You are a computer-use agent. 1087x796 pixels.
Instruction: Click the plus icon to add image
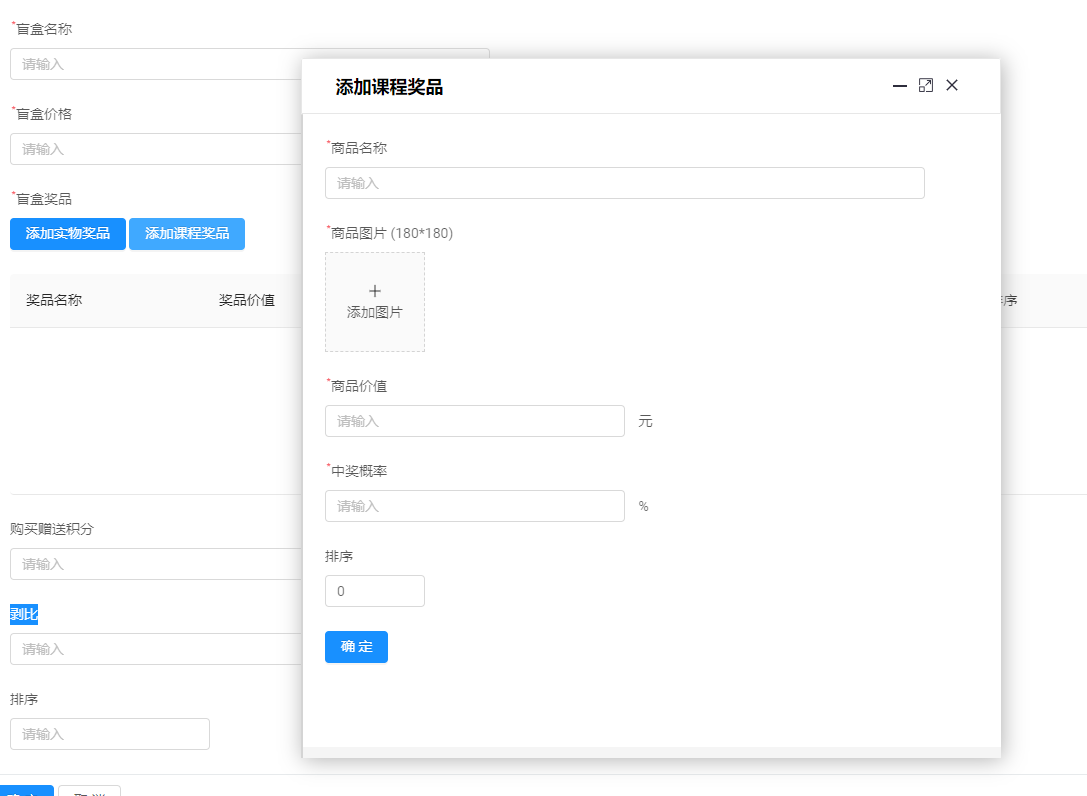pyautogui.click(x=375, y=291)
